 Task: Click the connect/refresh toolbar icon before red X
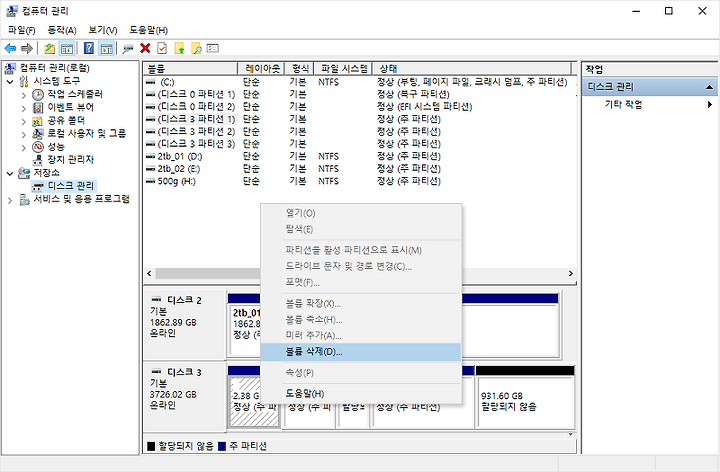point(128,48)
